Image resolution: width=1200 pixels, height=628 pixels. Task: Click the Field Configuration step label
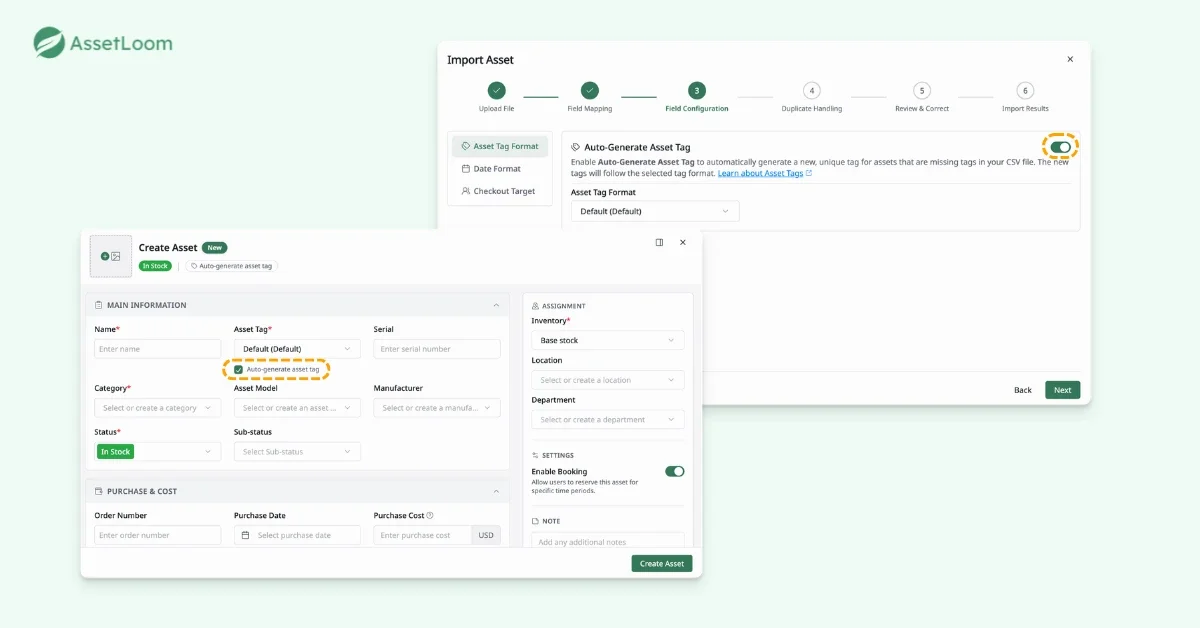[697, 108]
